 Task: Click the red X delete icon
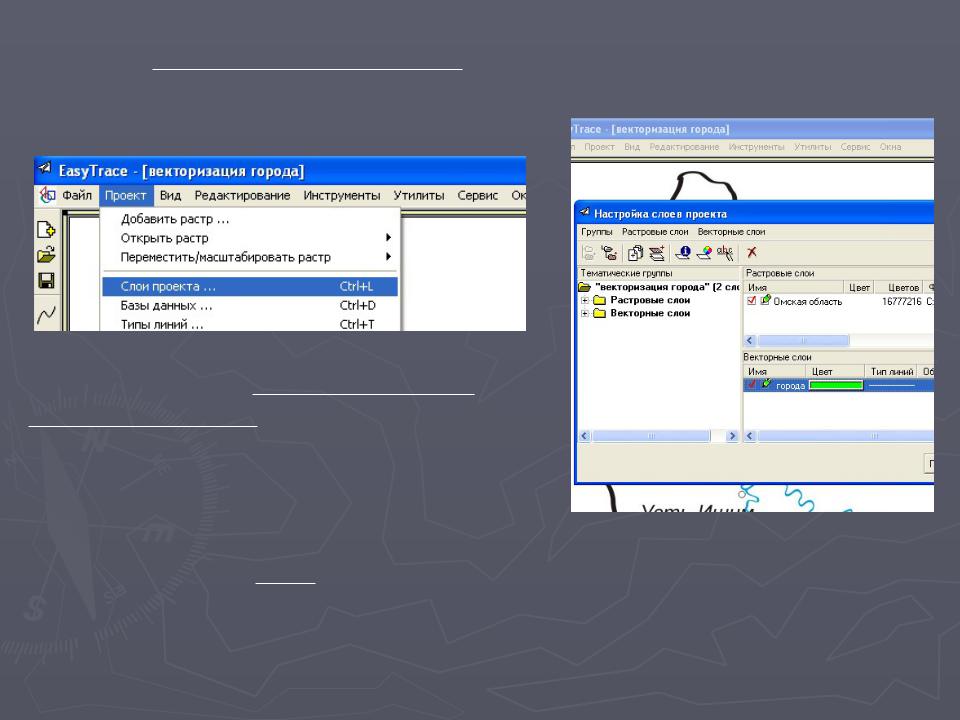752,252
